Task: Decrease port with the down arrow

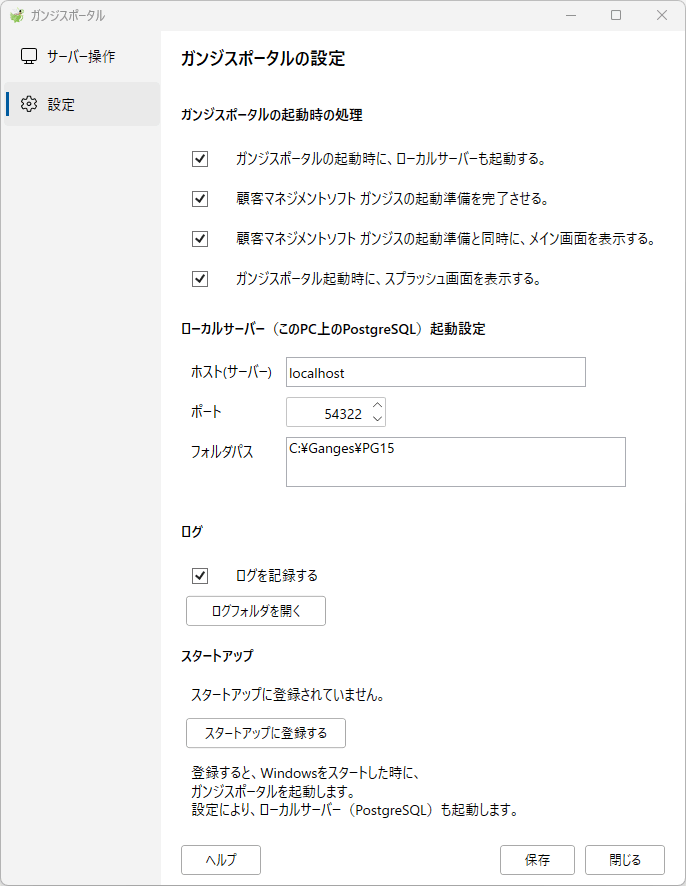Action: point(377,419)
